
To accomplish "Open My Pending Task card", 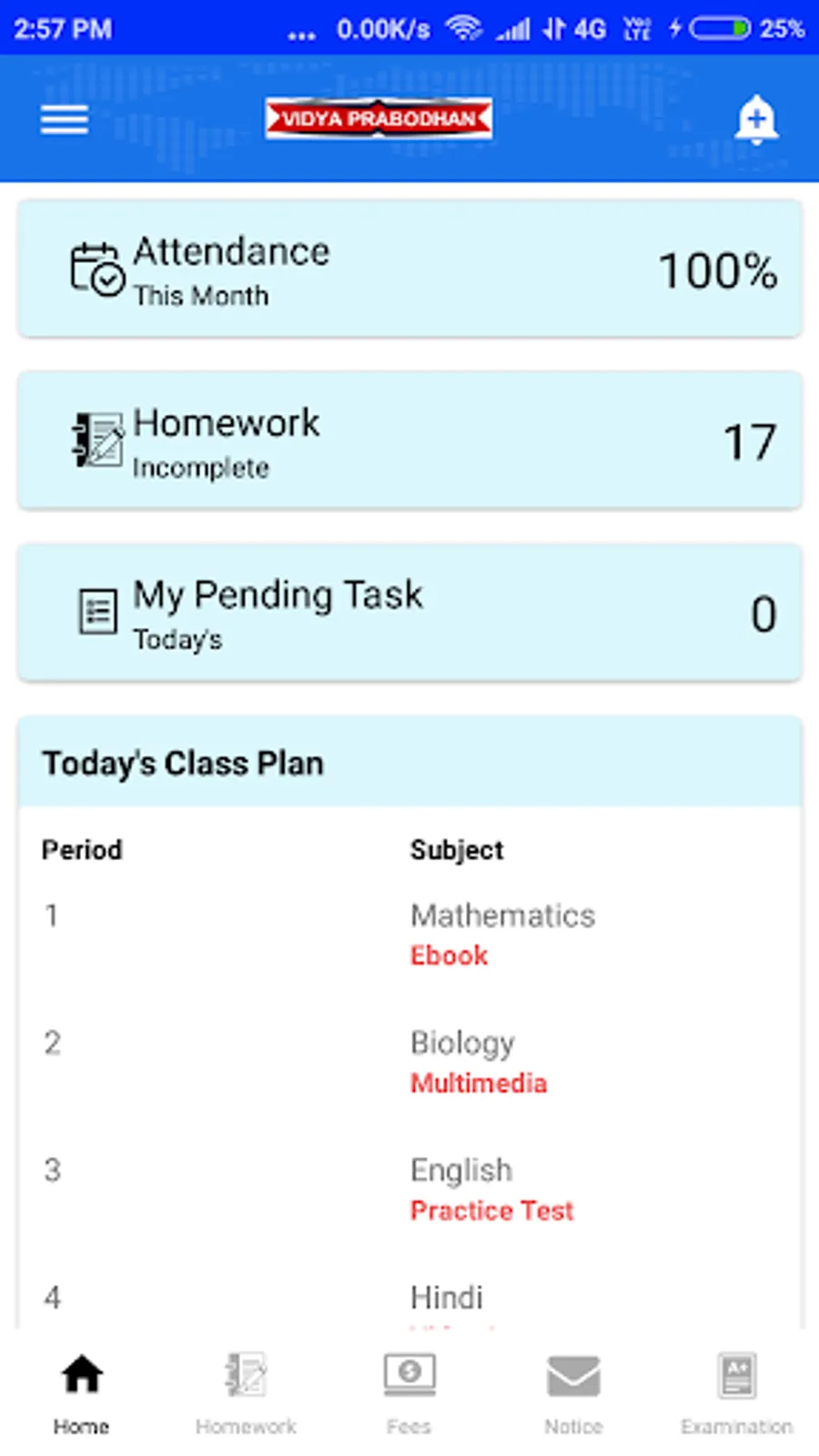I will click(x=409, y=612).
